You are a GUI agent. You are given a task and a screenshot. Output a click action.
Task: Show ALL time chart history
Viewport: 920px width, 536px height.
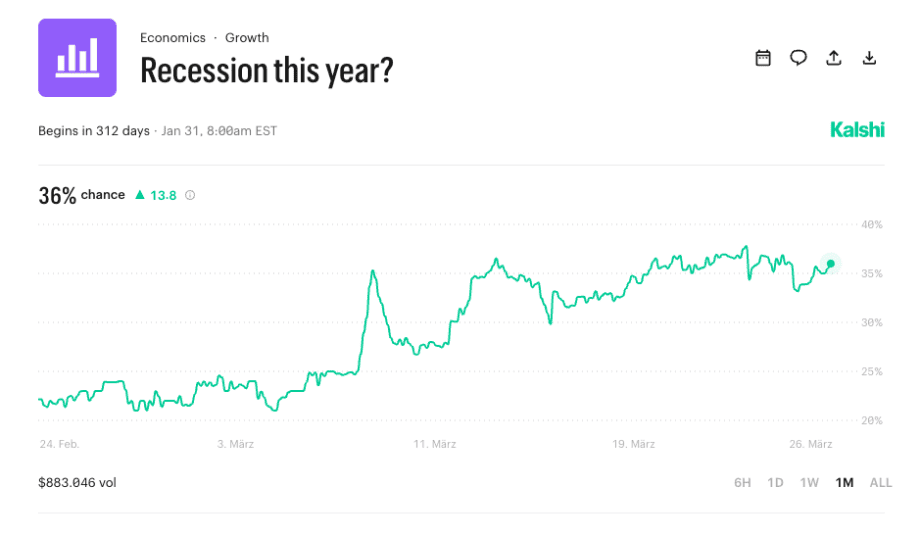point(880,483)
